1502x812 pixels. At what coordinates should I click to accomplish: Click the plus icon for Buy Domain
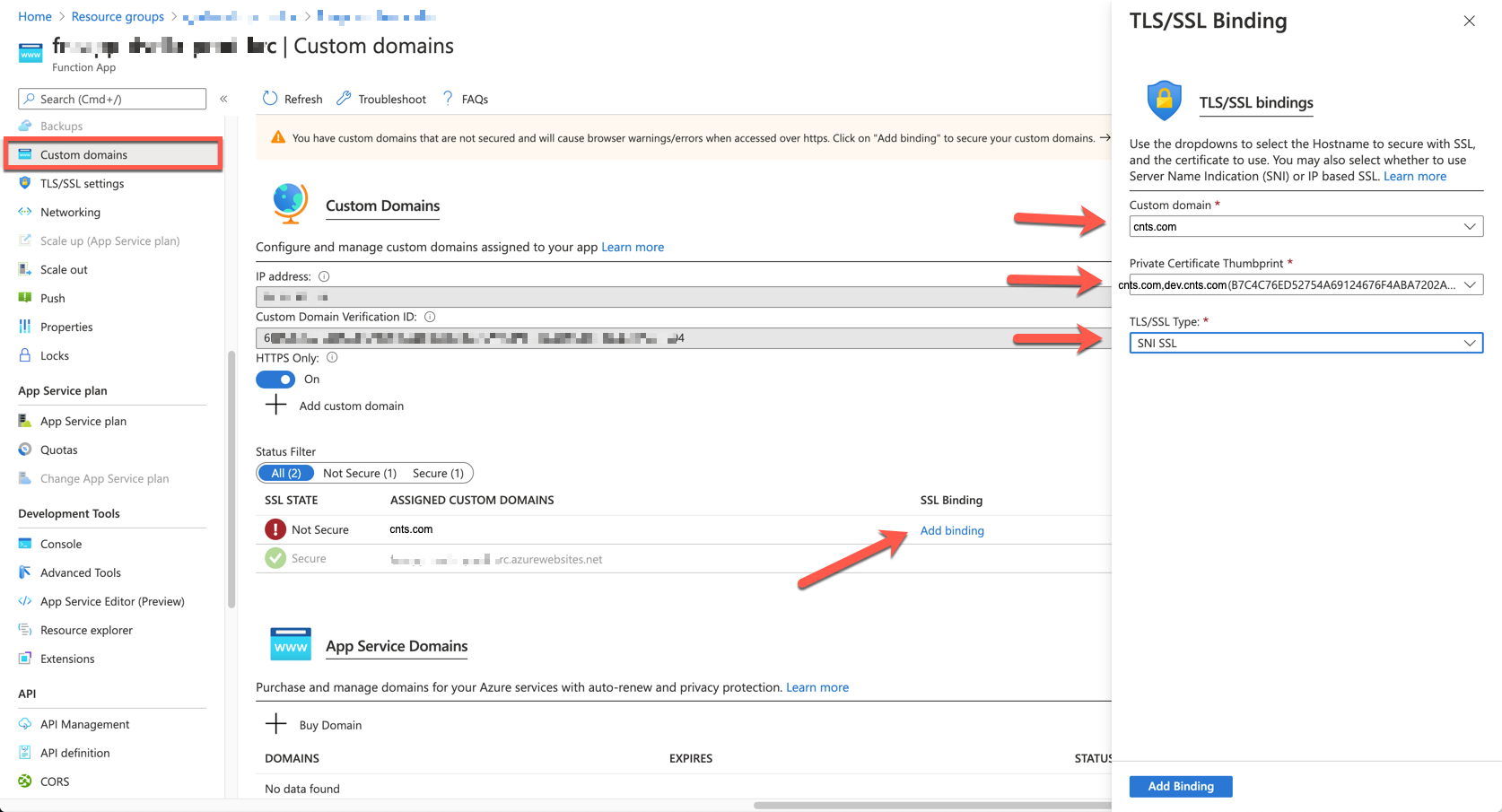pyautogui.click(x=276, y=724)
